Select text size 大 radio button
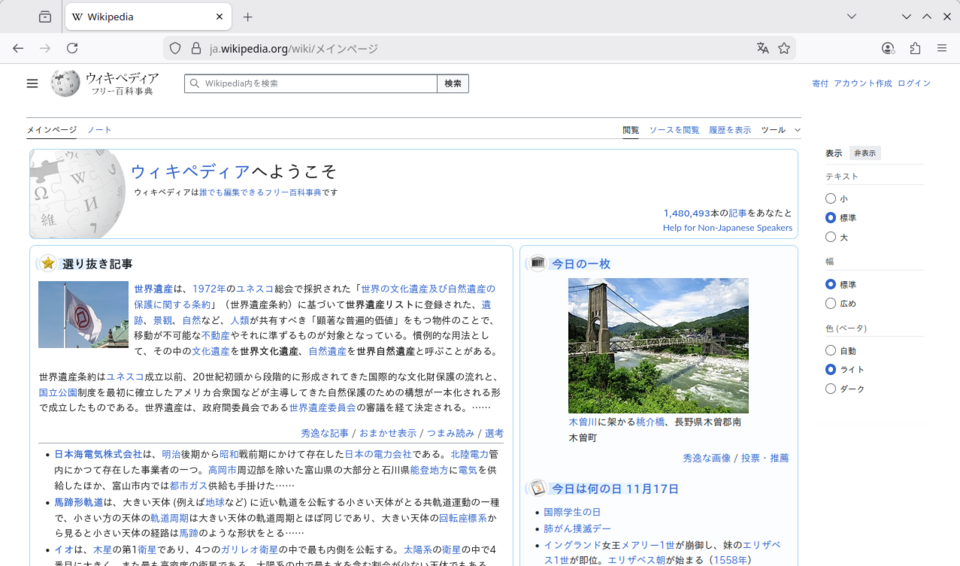The image size is (960, 566). [831, 236]
